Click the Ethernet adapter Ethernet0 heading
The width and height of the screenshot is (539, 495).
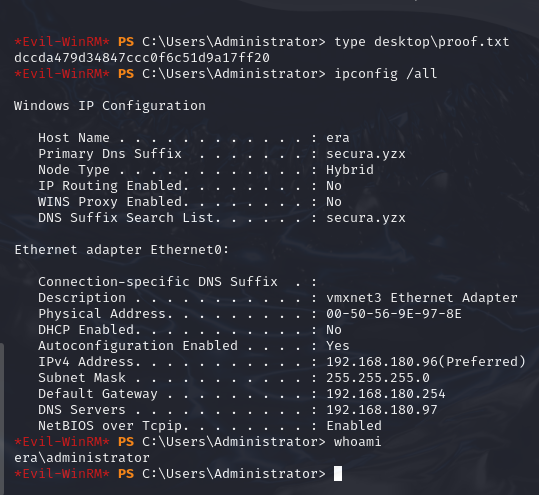(122, 250)
